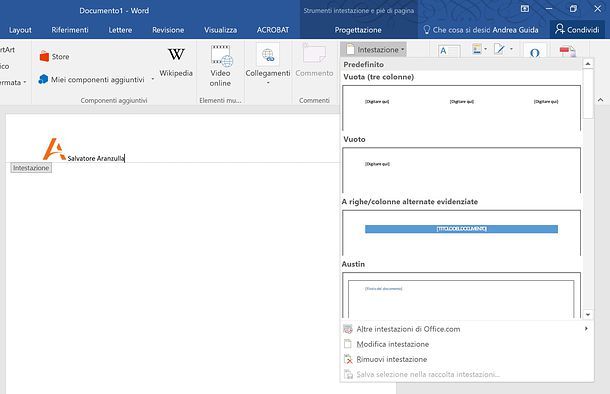Click the Condividi share button
The width and height of the screenshot is (610, 394).
[577, 29]
